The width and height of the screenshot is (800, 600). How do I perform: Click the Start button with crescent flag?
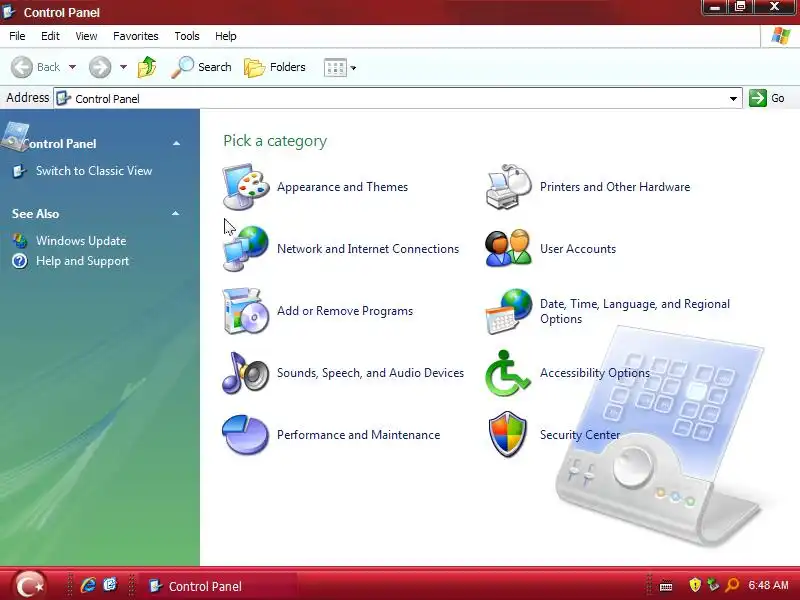click(x=29, y=585)
